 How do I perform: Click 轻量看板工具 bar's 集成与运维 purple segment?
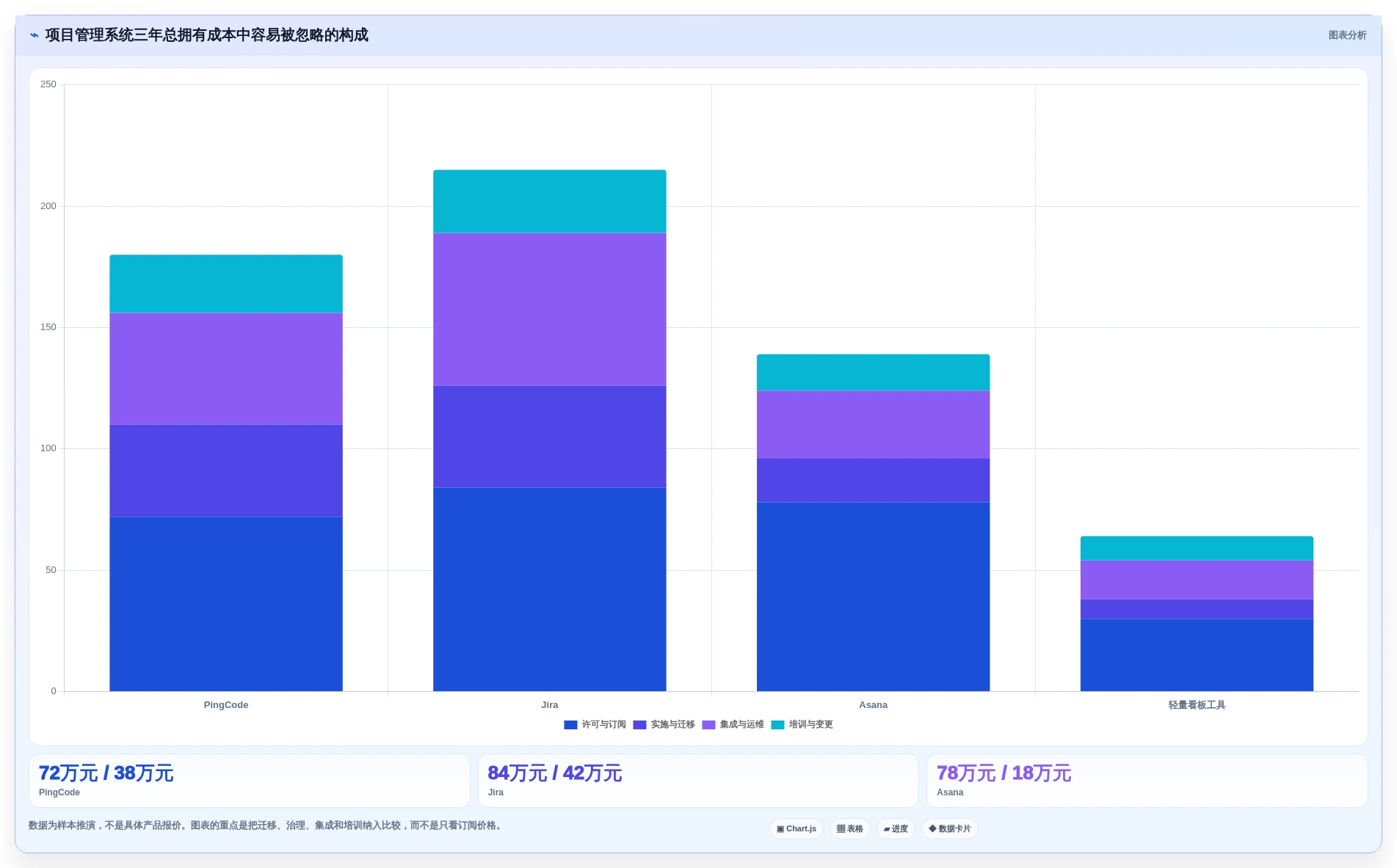tap(1197, 580)
